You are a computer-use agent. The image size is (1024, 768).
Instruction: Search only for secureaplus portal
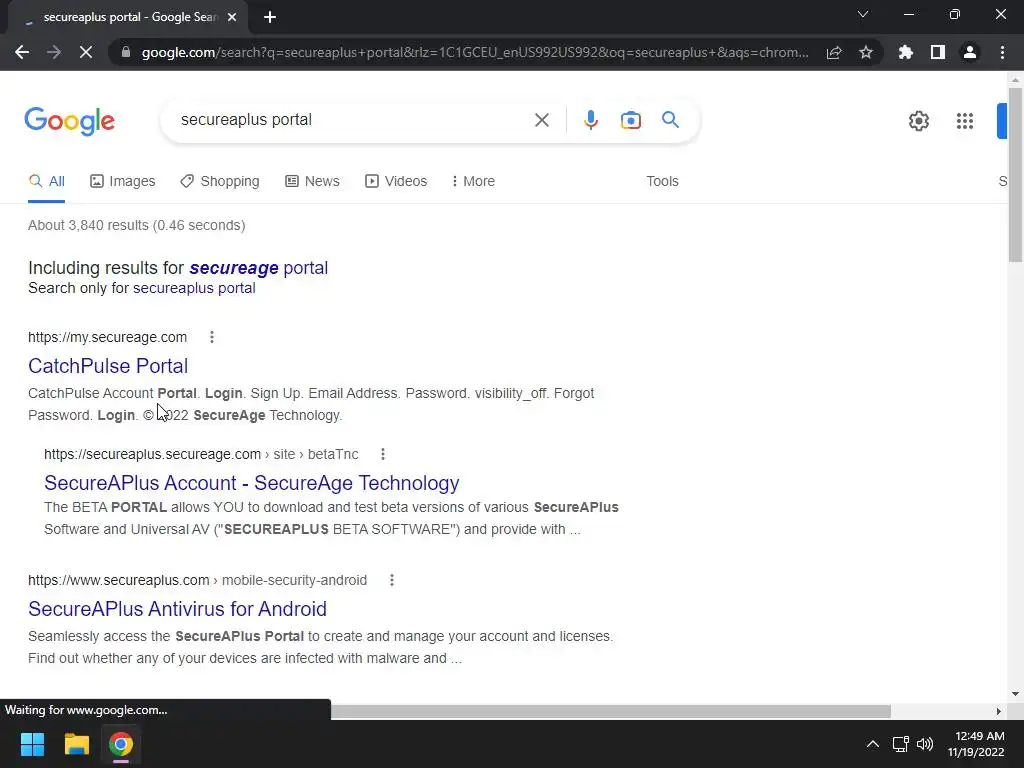click(194, 288)
